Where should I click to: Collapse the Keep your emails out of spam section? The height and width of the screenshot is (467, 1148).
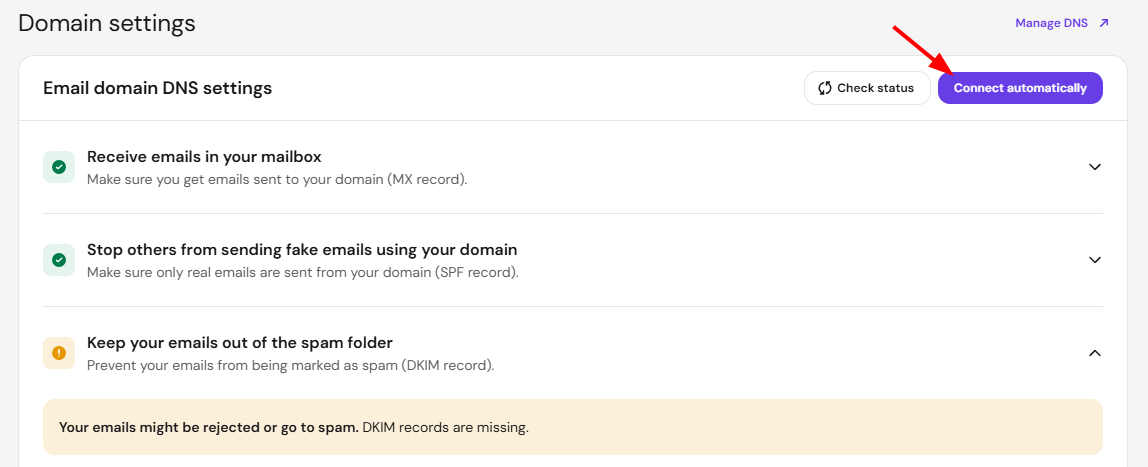tap(1095, 353)
